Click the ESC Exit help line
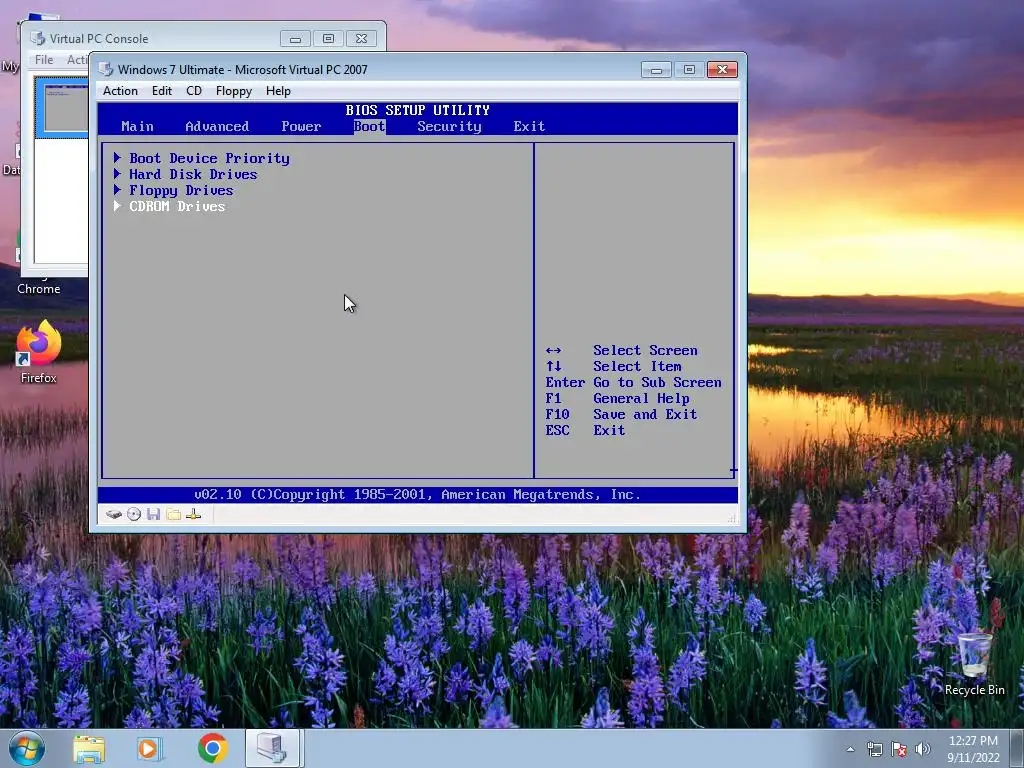The image size is (1024, 768). tap(585, 430)
